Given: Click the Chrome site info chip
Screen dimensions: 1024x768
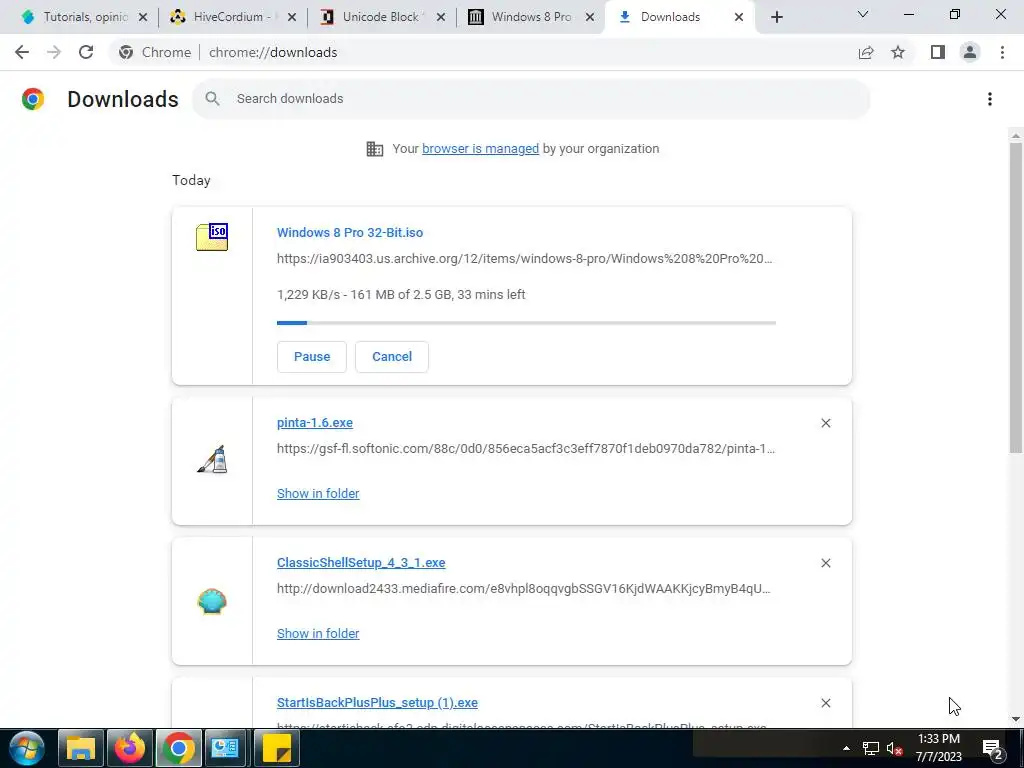Looking at the screenshot, I should pos(155,52).
